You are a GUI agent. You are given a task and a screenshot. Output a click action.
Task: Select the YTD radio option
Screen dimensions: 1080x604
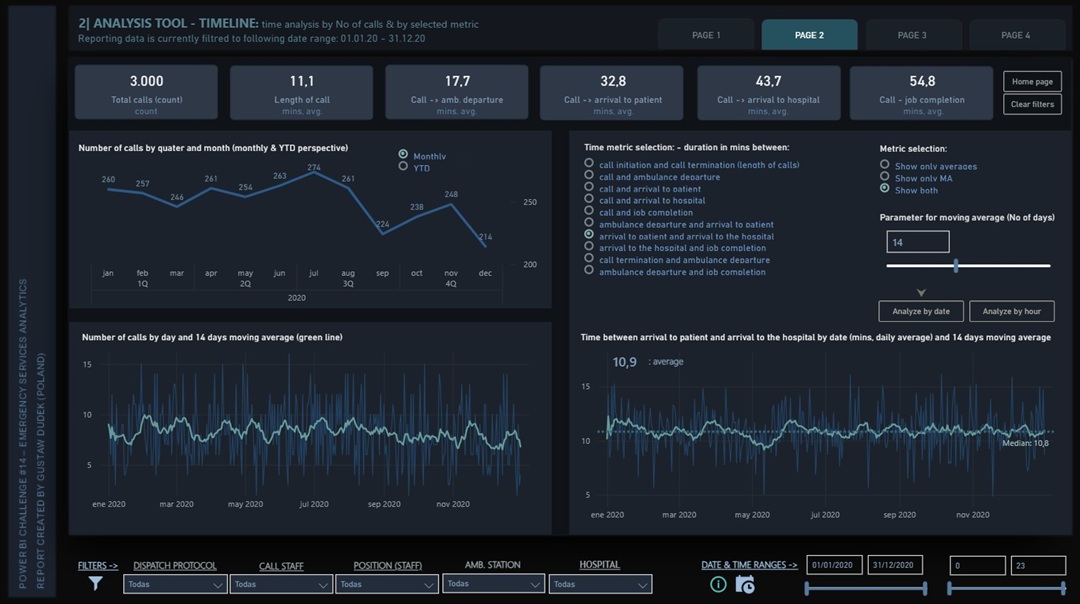click(403, 167)
